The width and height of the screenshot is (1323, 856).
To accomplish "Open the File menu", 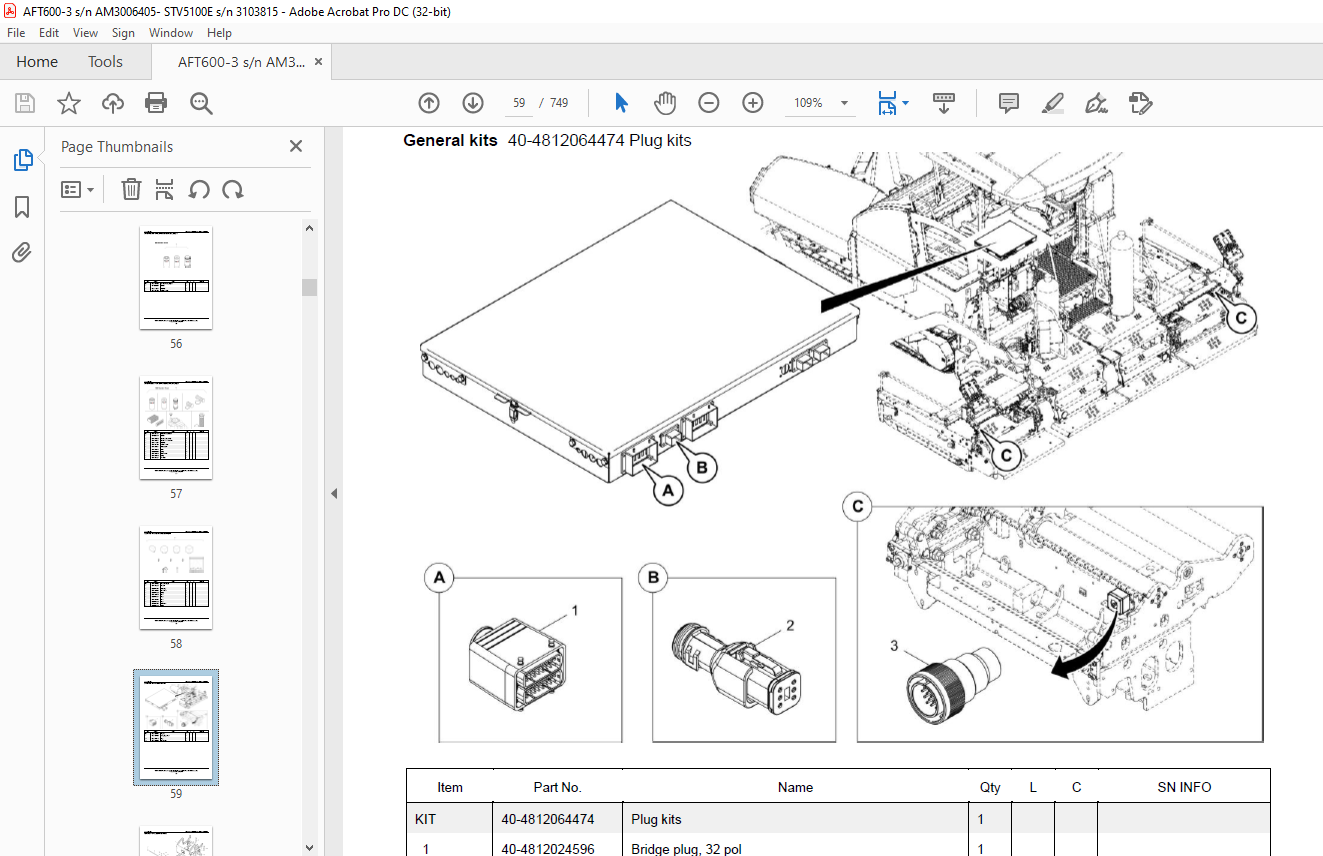I will [16, 33].
